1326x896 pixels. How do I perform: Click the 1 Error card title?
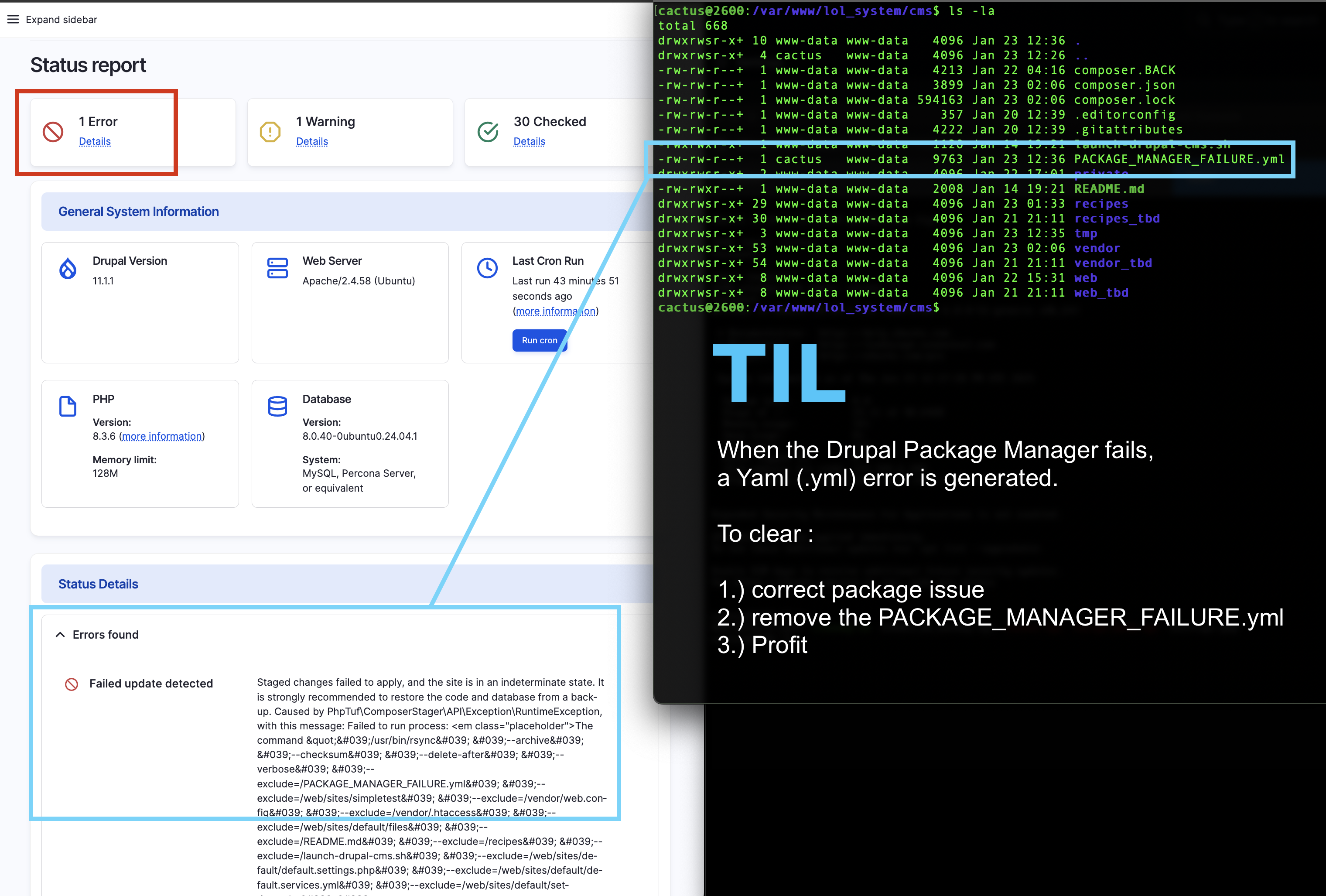(98, 122)
